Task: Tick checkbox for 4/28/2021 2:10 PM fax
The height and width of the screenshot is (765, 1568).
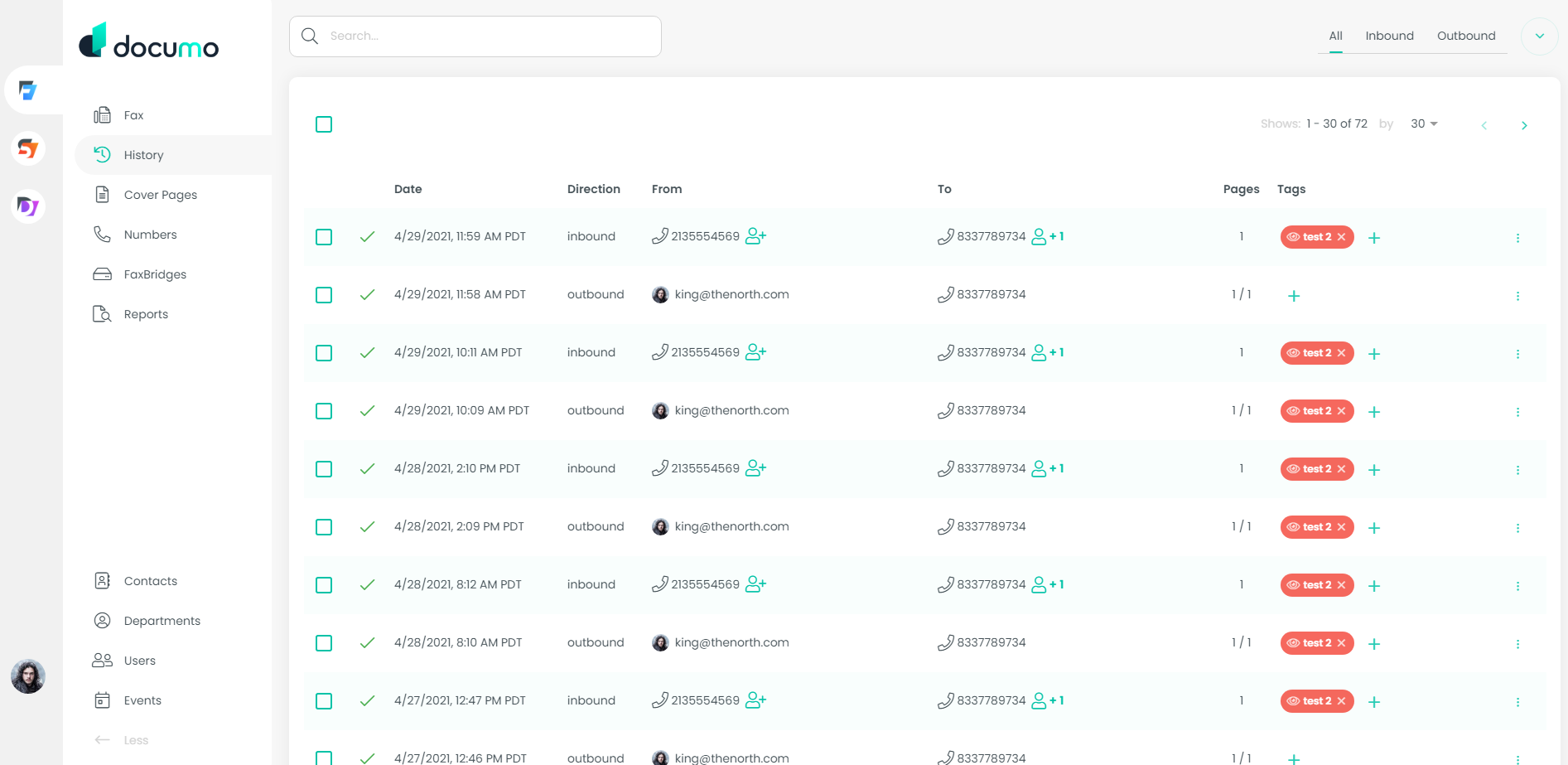Action: [x=324, y=469]
